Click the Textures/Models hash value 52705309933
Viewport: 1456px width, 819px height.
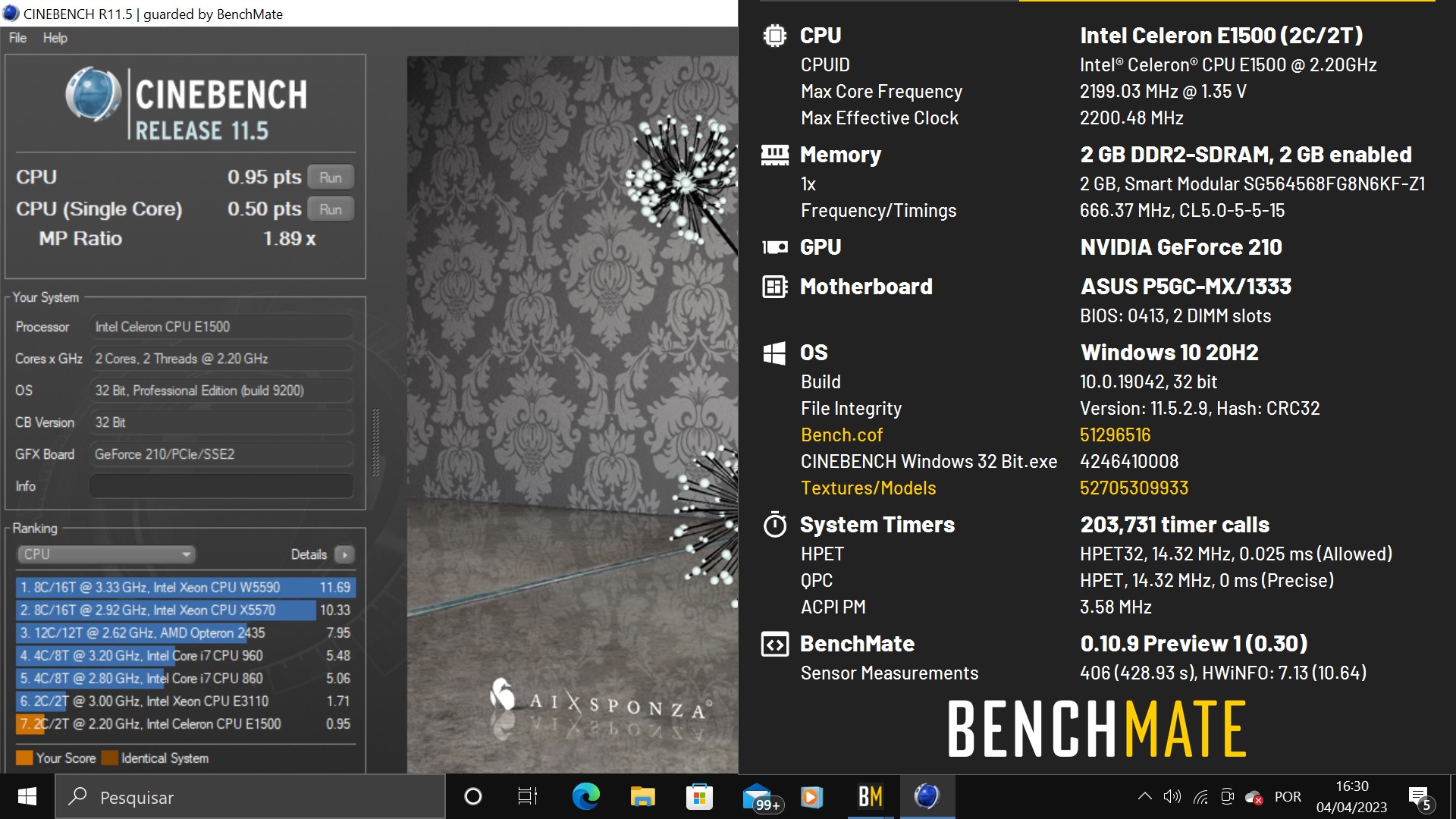point(1134,488)
